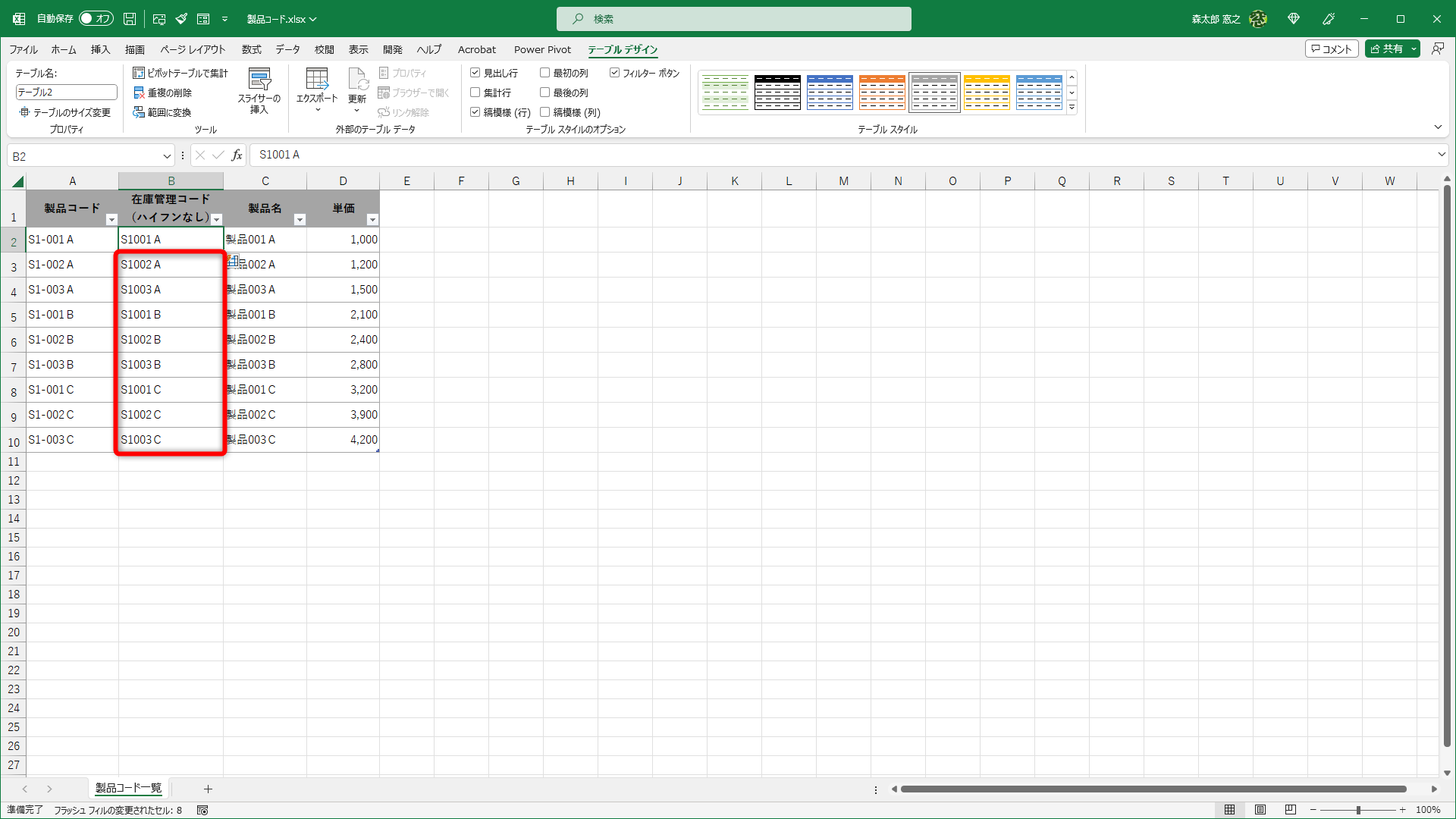Expand table styles gallery more arrow
Image resolution: width=1456 pixels, height=819 pixels.
pos(1072,108)
